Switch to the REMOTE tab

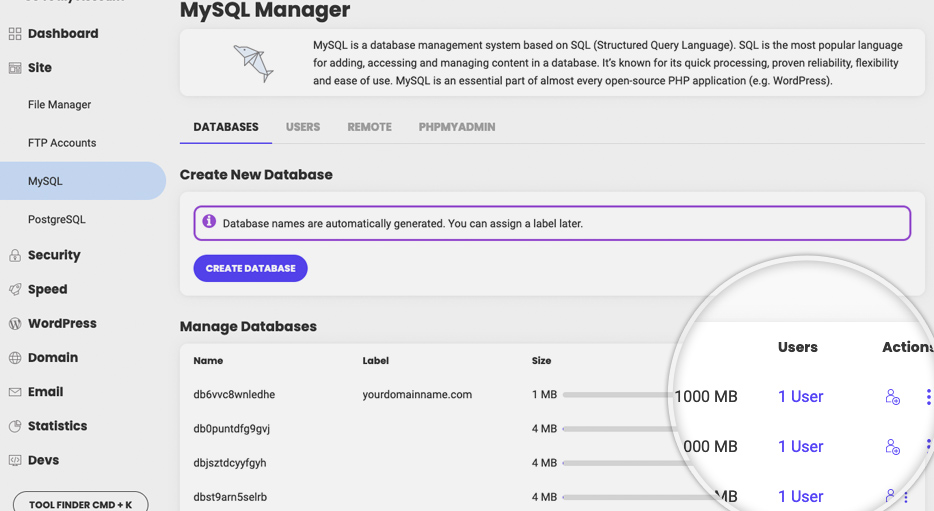point(369,127)
